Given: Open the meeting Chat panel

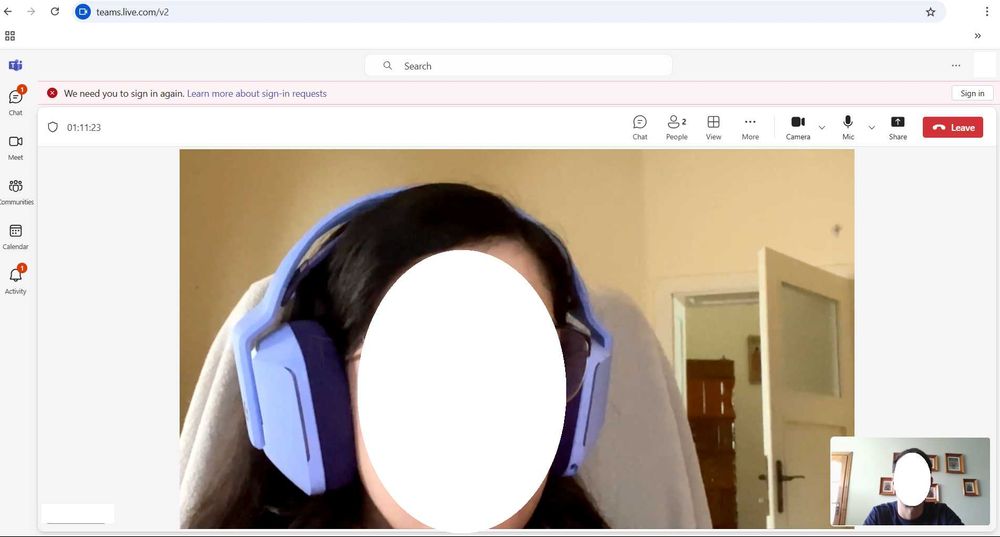Looking at the screenshot, I should [x=640, y=127].
